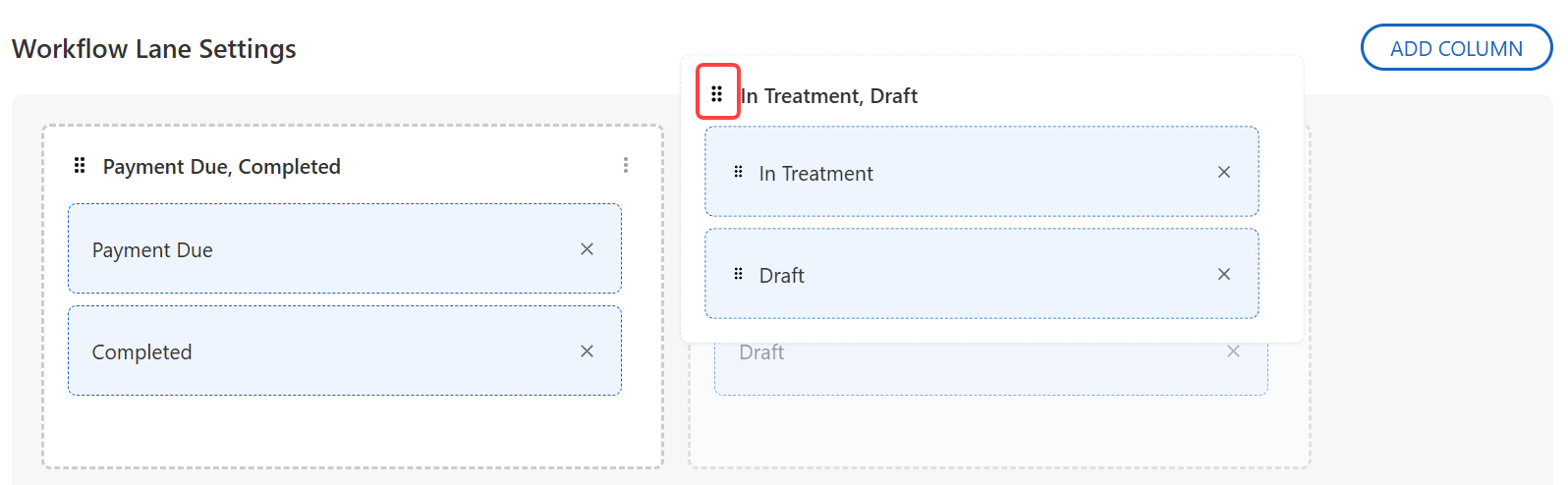This screenshot has height=485, width=1568.
Task: Click the Workflow Lane Settings heading
Action: point(154,49)
